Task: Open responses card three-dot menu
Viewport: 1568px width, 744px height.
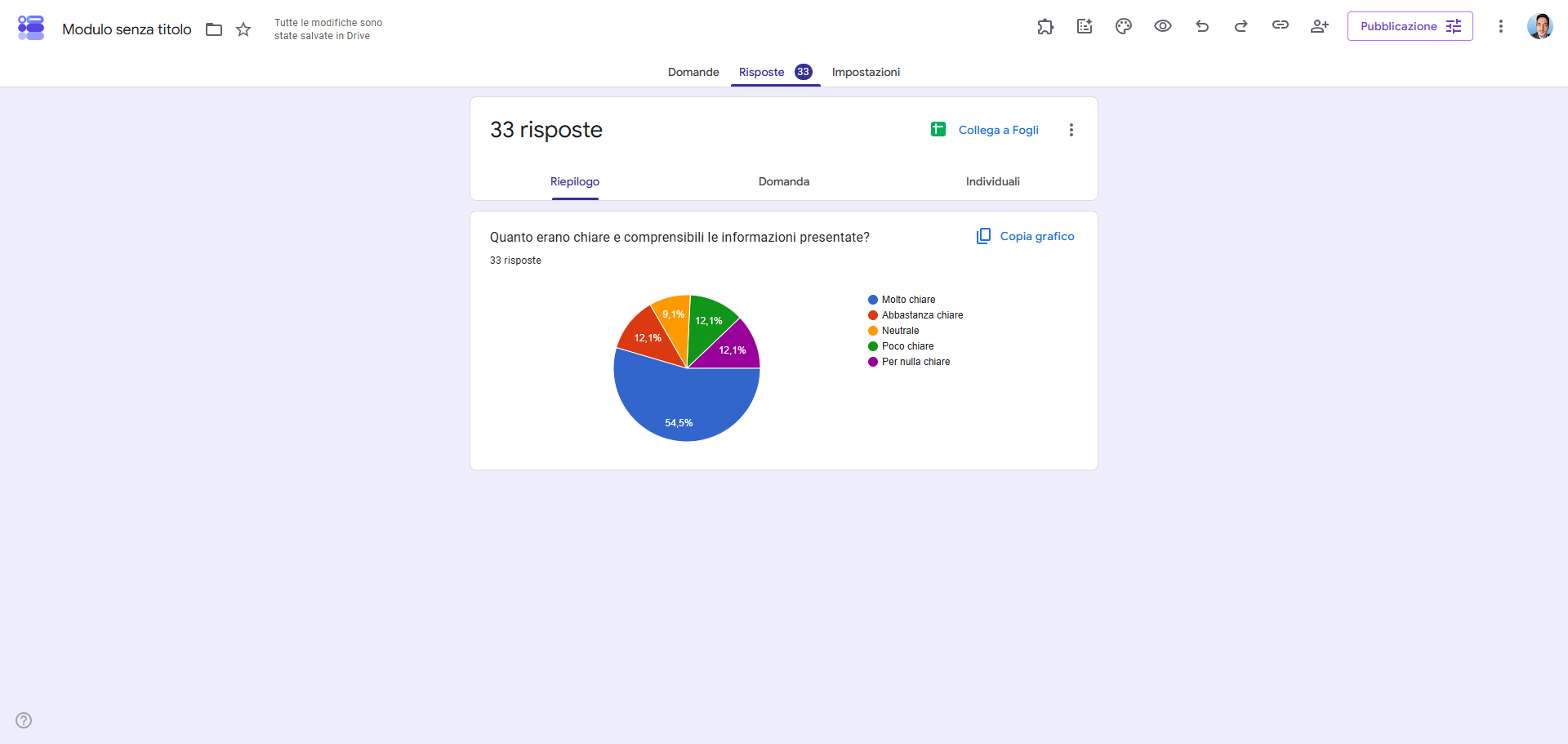Action: (x=1071, y=130)
